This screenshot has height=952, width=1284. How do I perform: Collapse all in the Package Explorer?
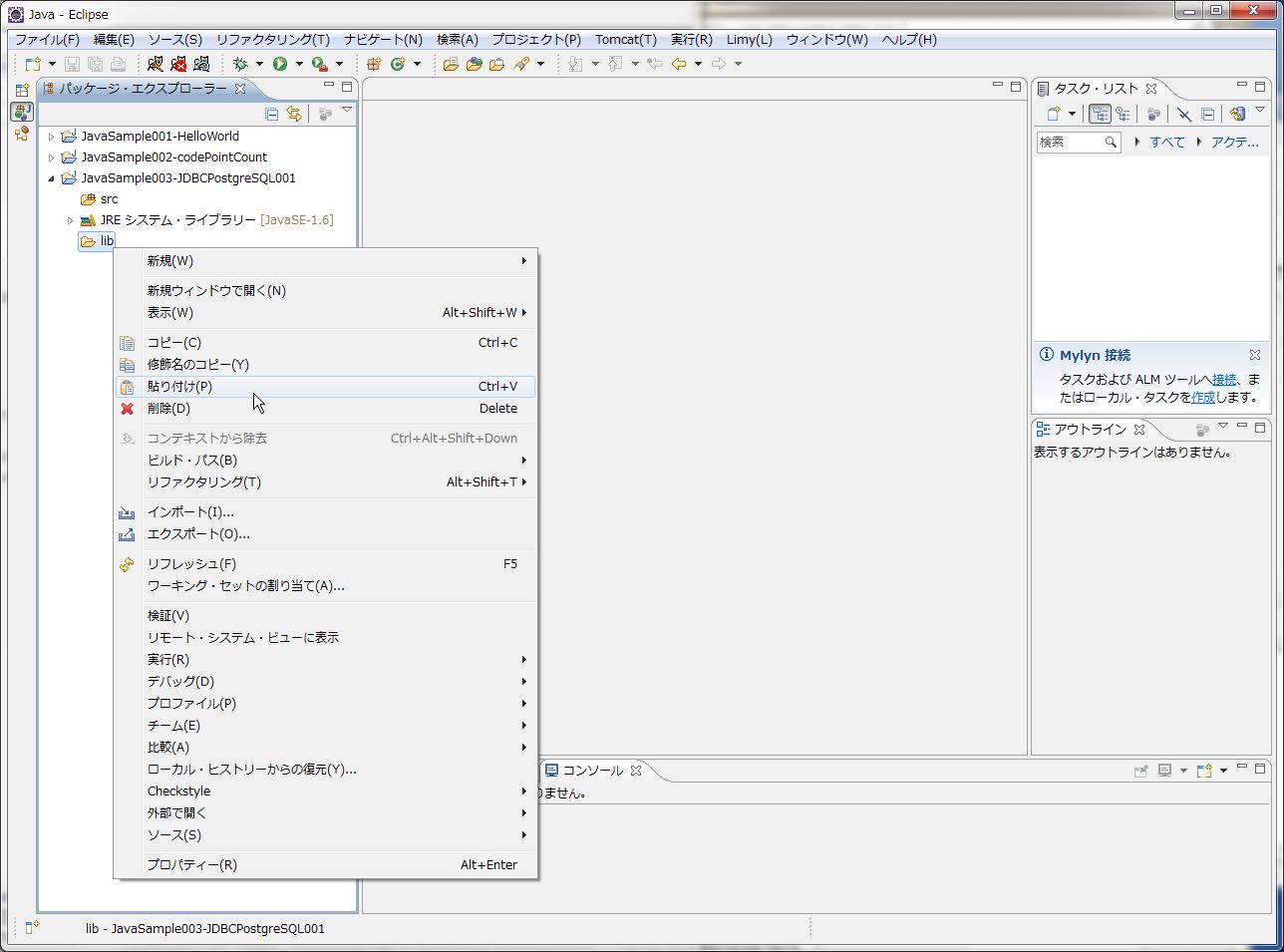271,114
